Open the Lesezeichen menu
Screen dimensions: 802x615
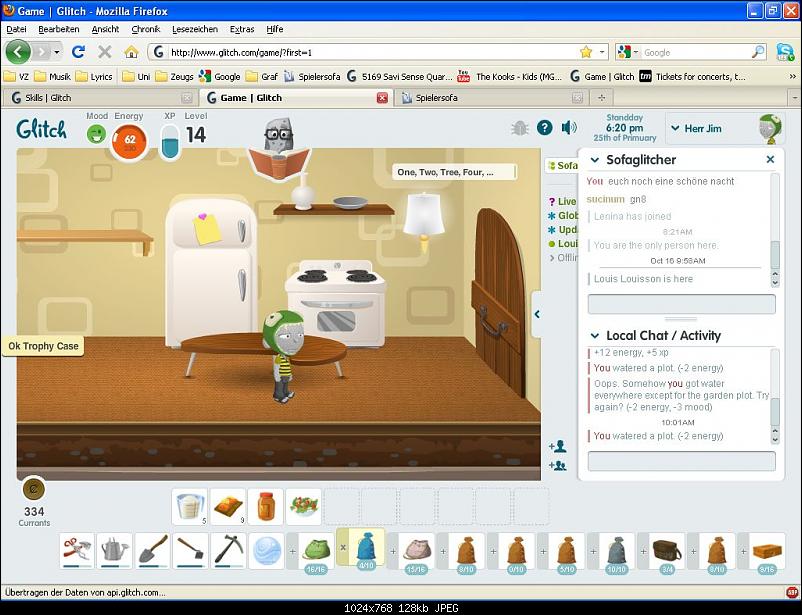coord(194,29)
